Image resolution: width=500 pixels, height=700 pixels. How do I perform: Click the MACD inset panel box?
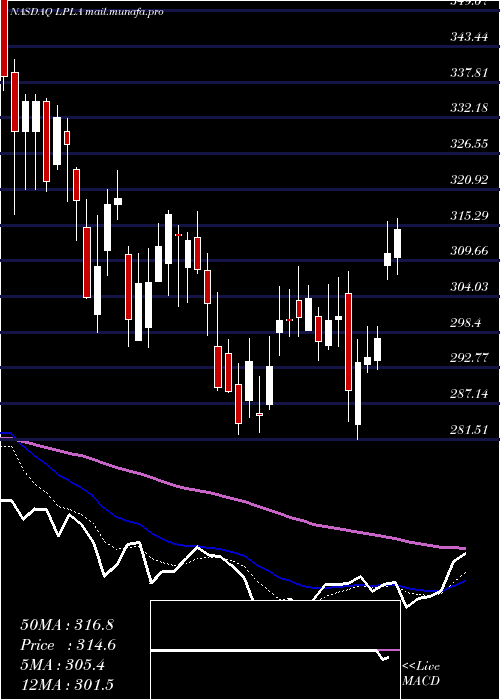point(275,650)
